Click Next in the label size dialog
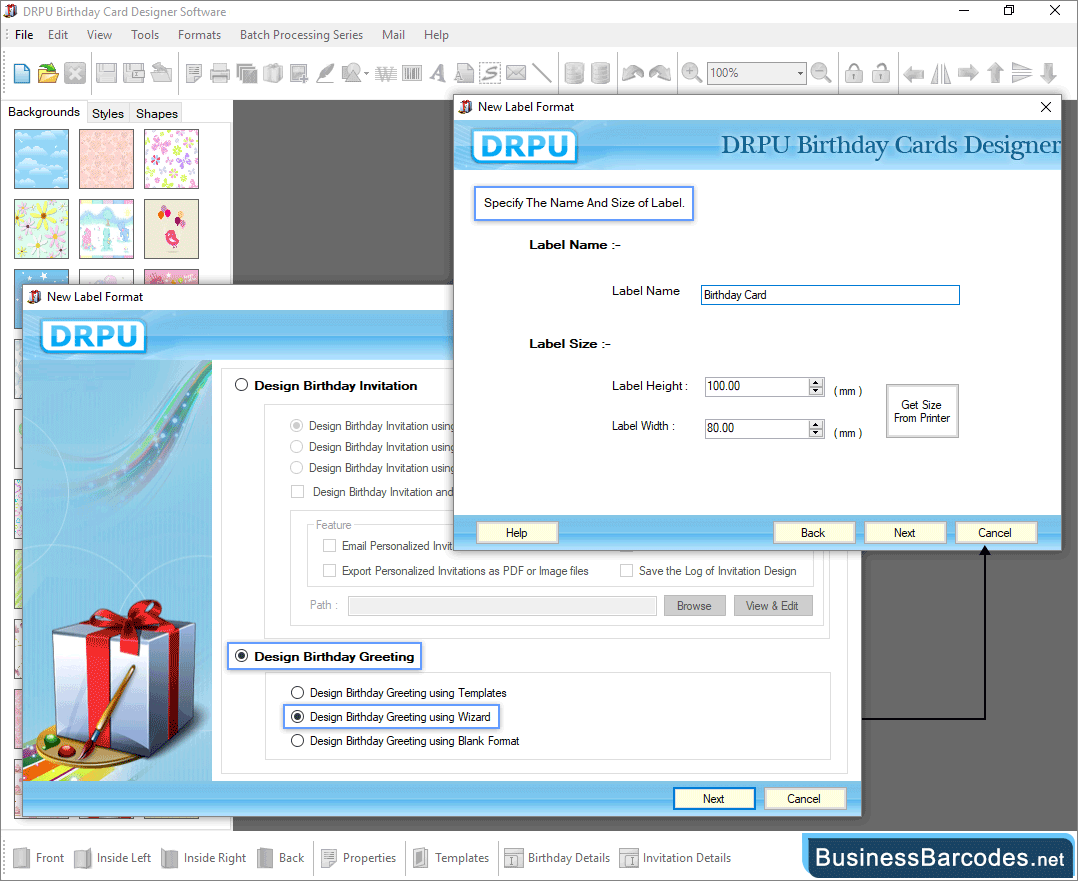This screenshot has height=881, width=1078. [905, 533]
